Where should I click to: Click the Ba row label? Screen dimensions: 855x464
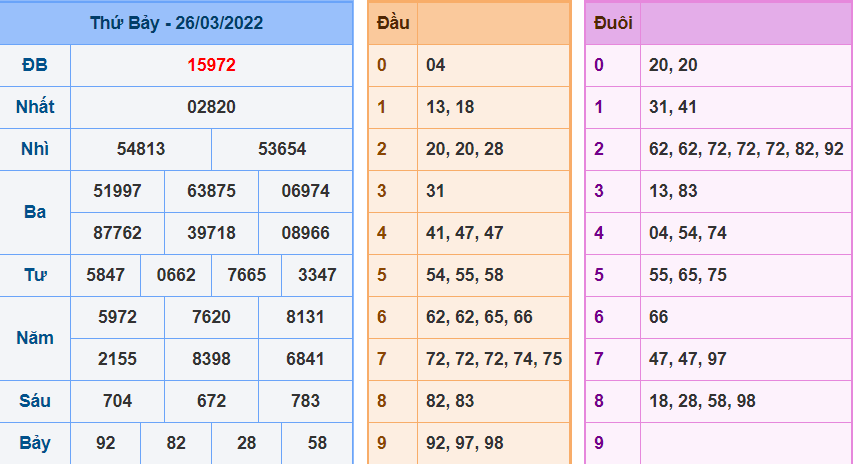(x=35, y=212)
